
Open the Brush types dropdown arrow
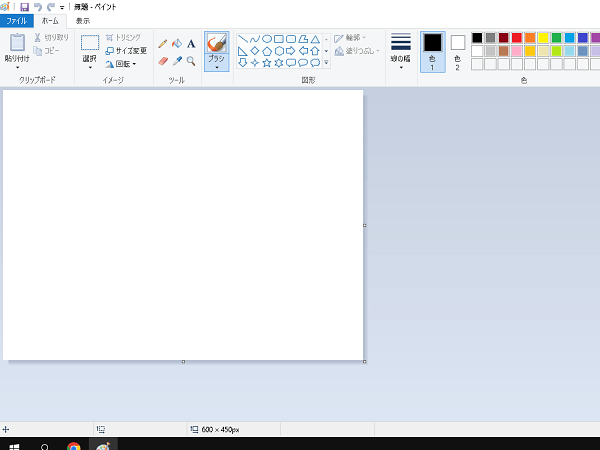(x=217, y=67)
